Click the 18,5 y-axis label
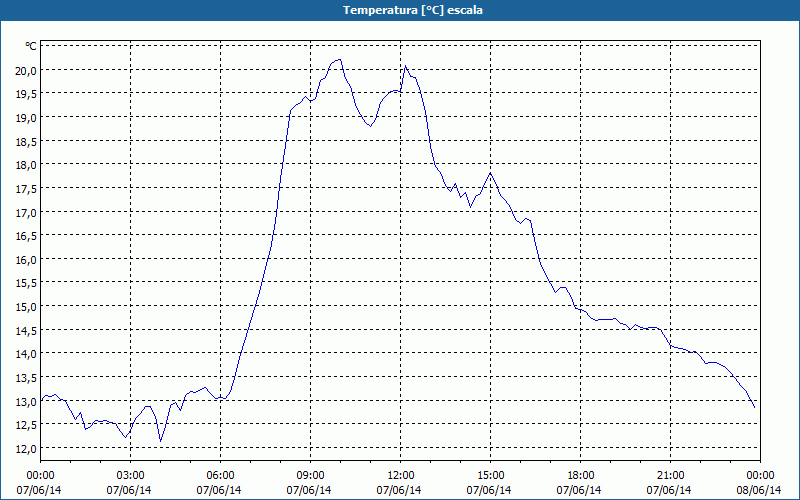This screenshot has width=800, height=500. click(26, 142)
